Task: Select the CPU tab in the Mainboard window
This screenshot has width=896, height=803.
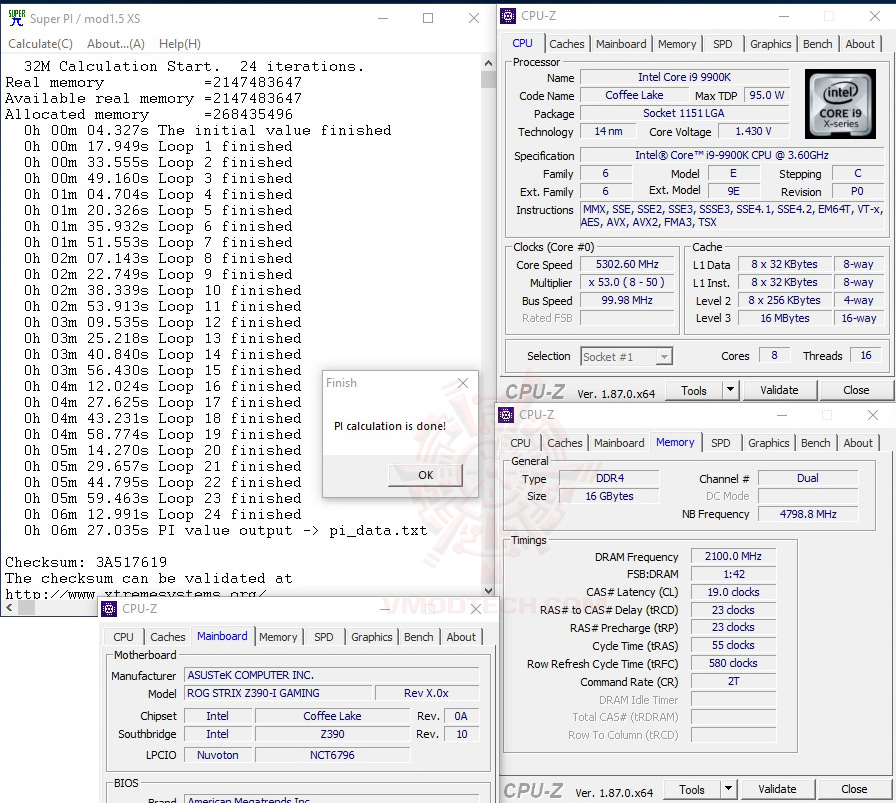Action: click(x=123, y=637)
